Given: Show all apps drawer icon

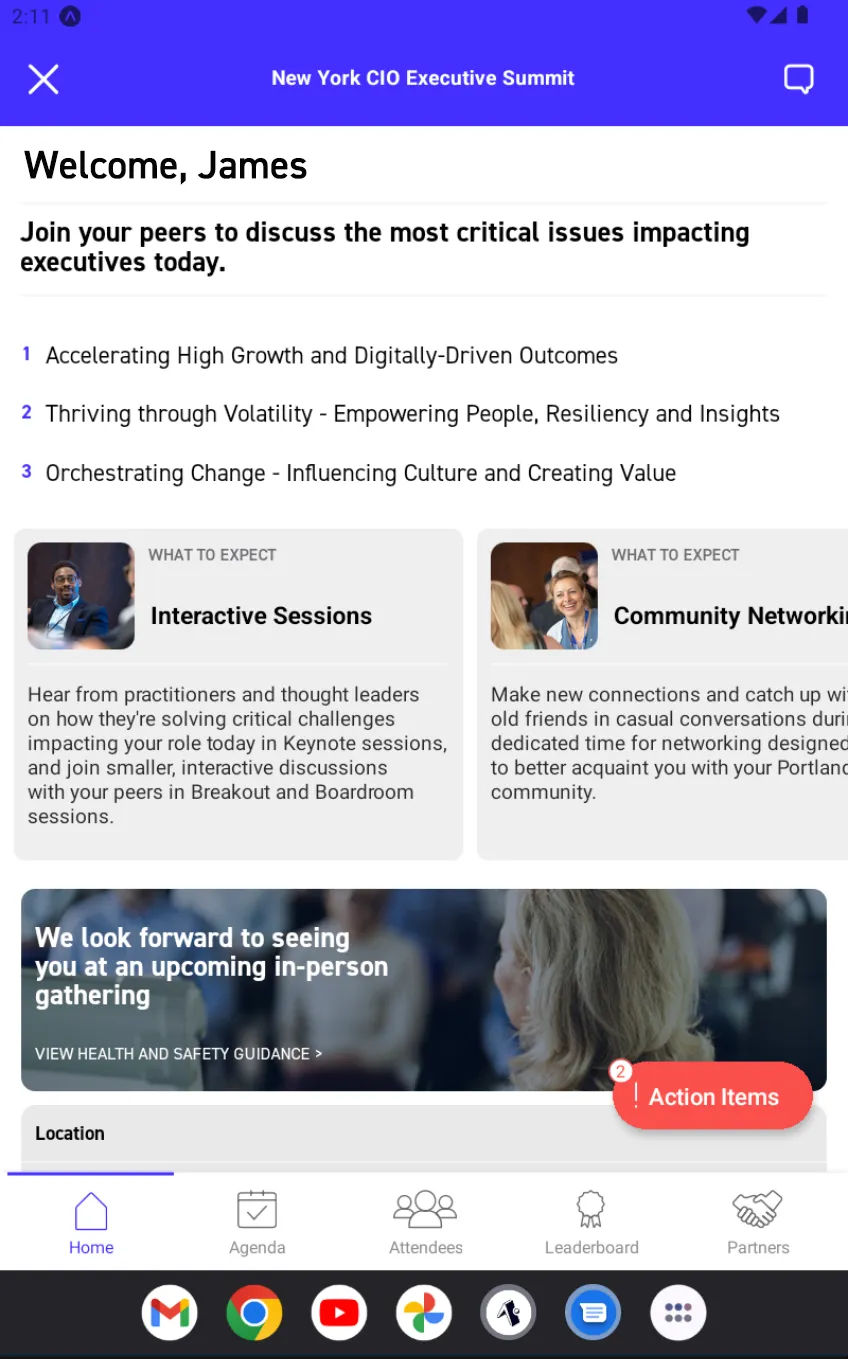Looking at the screenshot, I should [x=678, y=1312].
